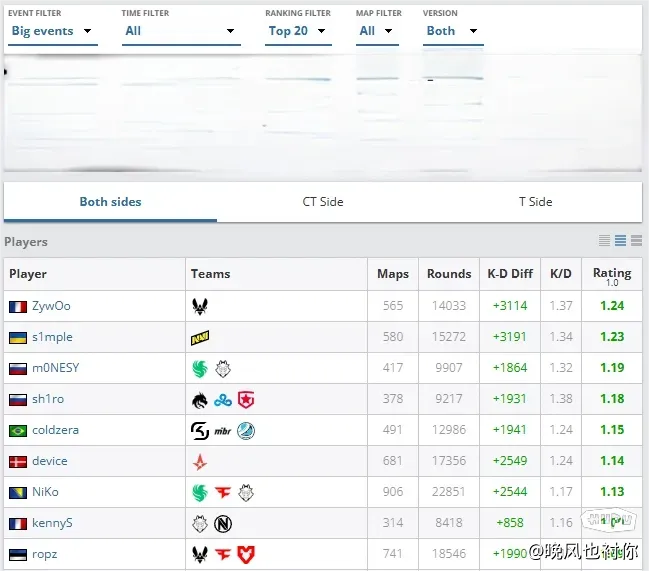Viewport: 649px width, 571px height.
Task: Expand the Time Filter dropdown
Action: pos(180,31)
